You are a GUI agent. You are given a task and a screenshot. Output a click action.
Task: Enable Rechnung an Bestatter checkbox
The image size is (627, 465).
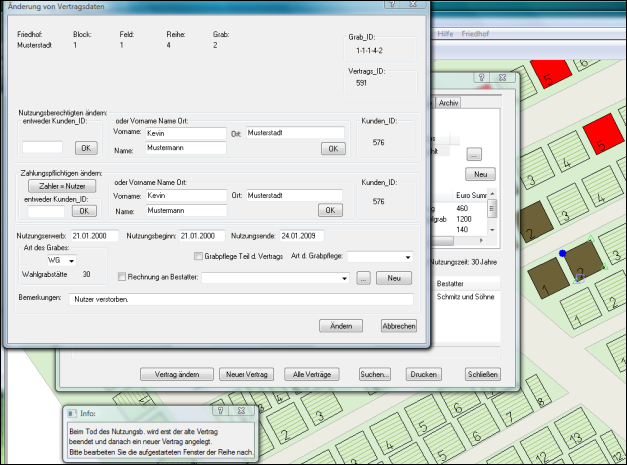[x=122, y=277]
